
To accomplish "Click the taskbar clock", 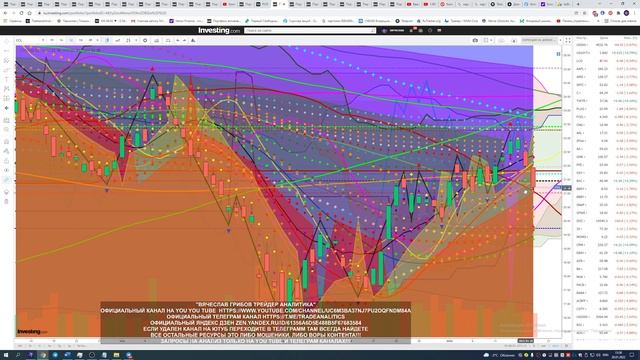I will [x=618, y=355].
